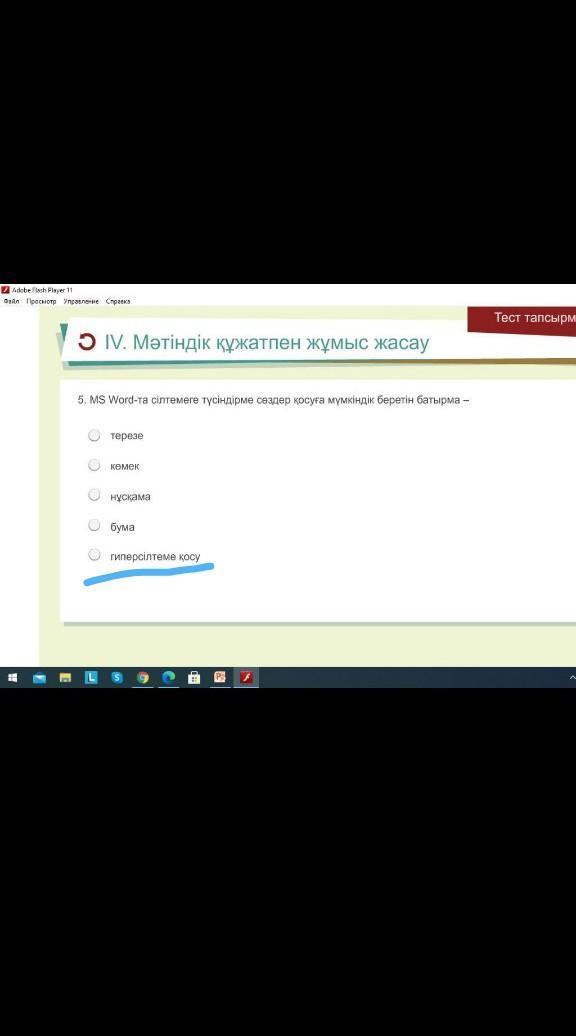Image resolution: width=576 pixels, height=1036 pixels.
Task: Open the Справка menu
Action: [118, 301]
